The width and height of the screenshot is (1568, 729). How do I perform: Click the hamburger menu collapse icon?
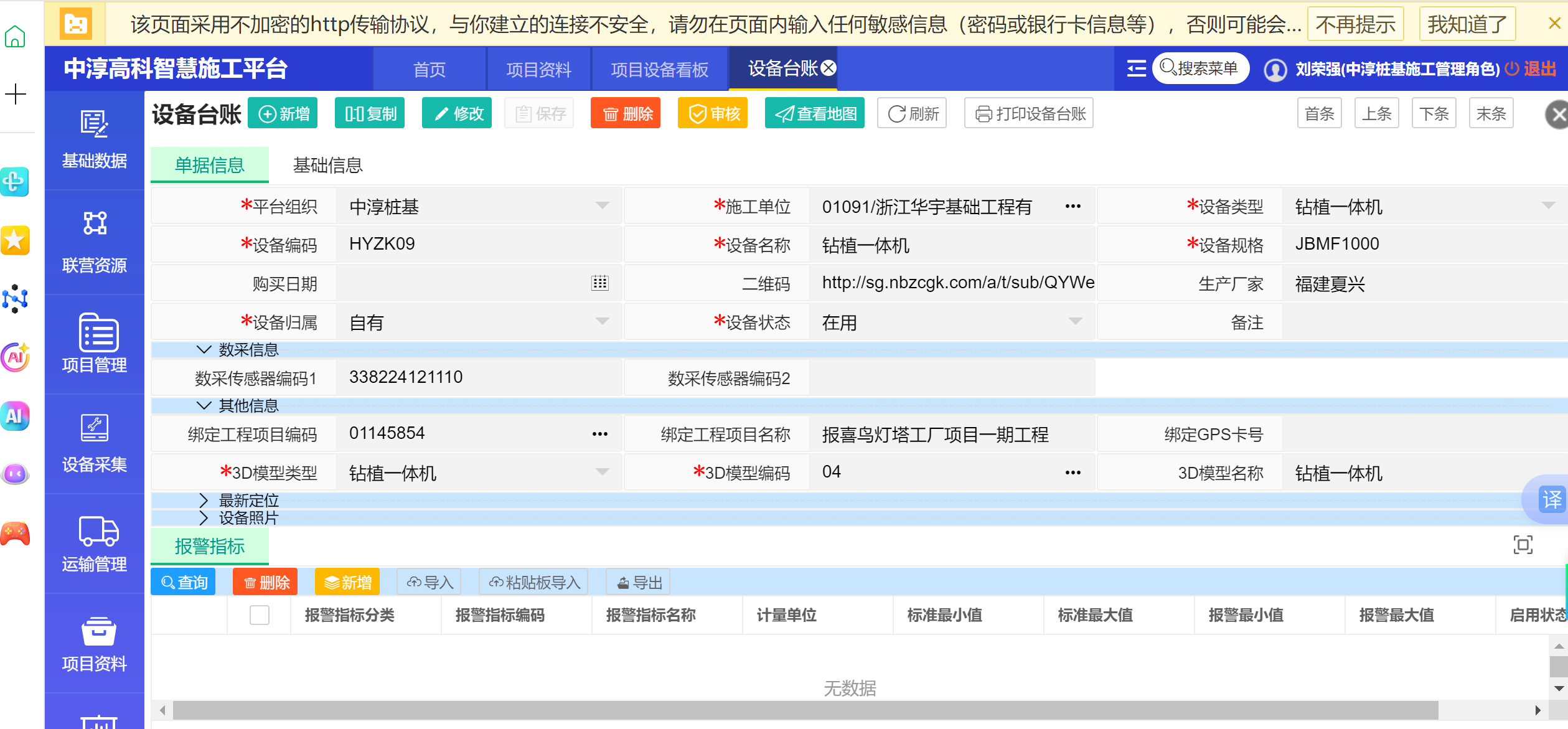coord(1136,68)
